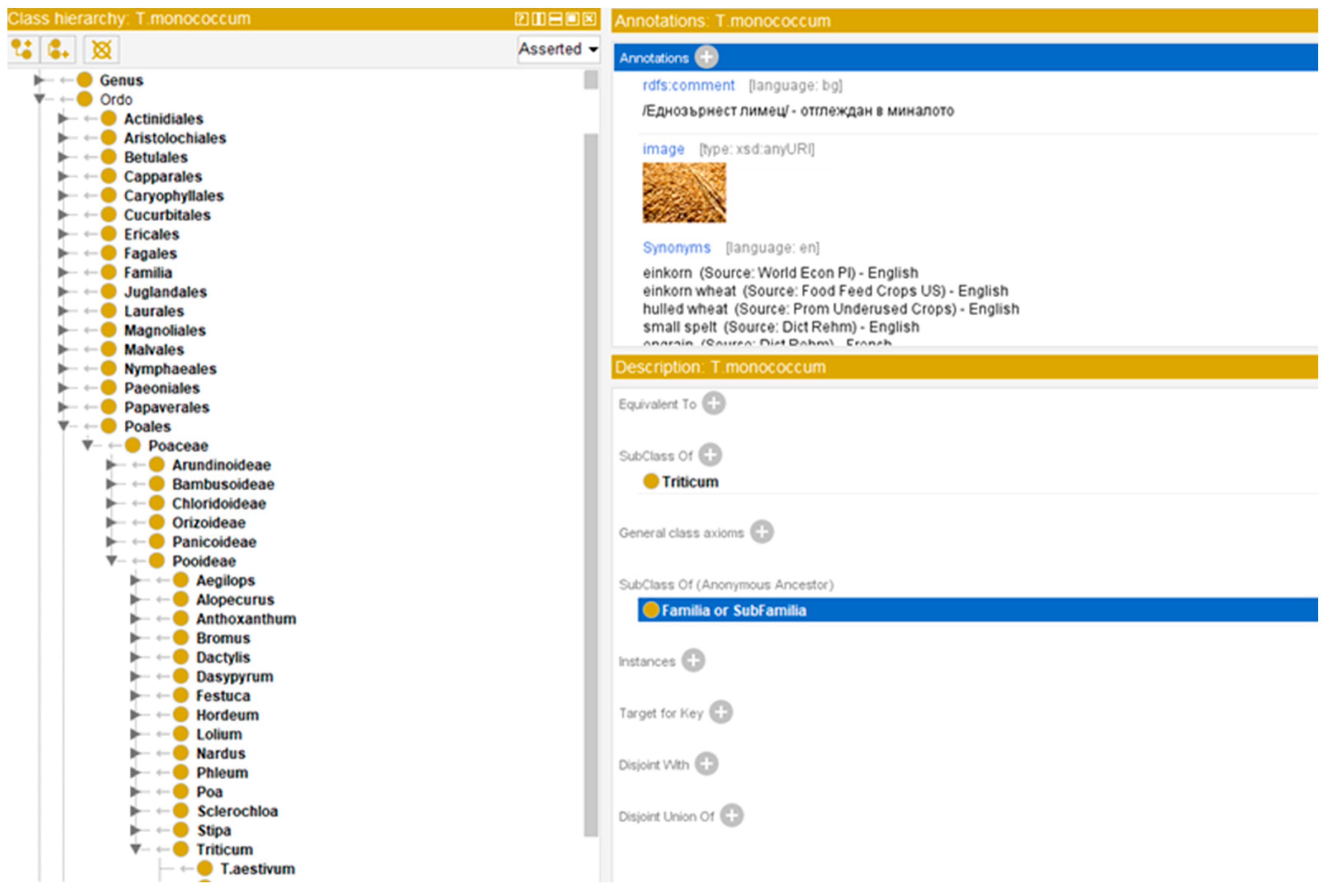1330x896 pixels.
Task: Add a General class axiom
Action: click(762, 532)
